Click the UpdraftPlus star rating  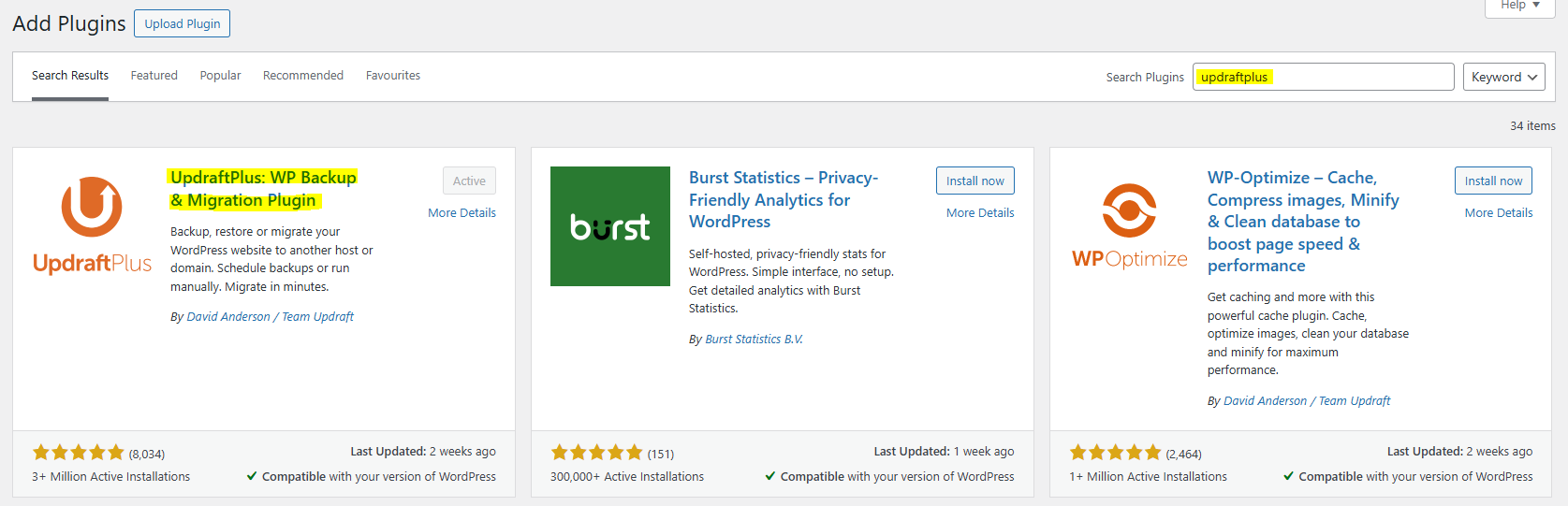click(x=79, y=453)
